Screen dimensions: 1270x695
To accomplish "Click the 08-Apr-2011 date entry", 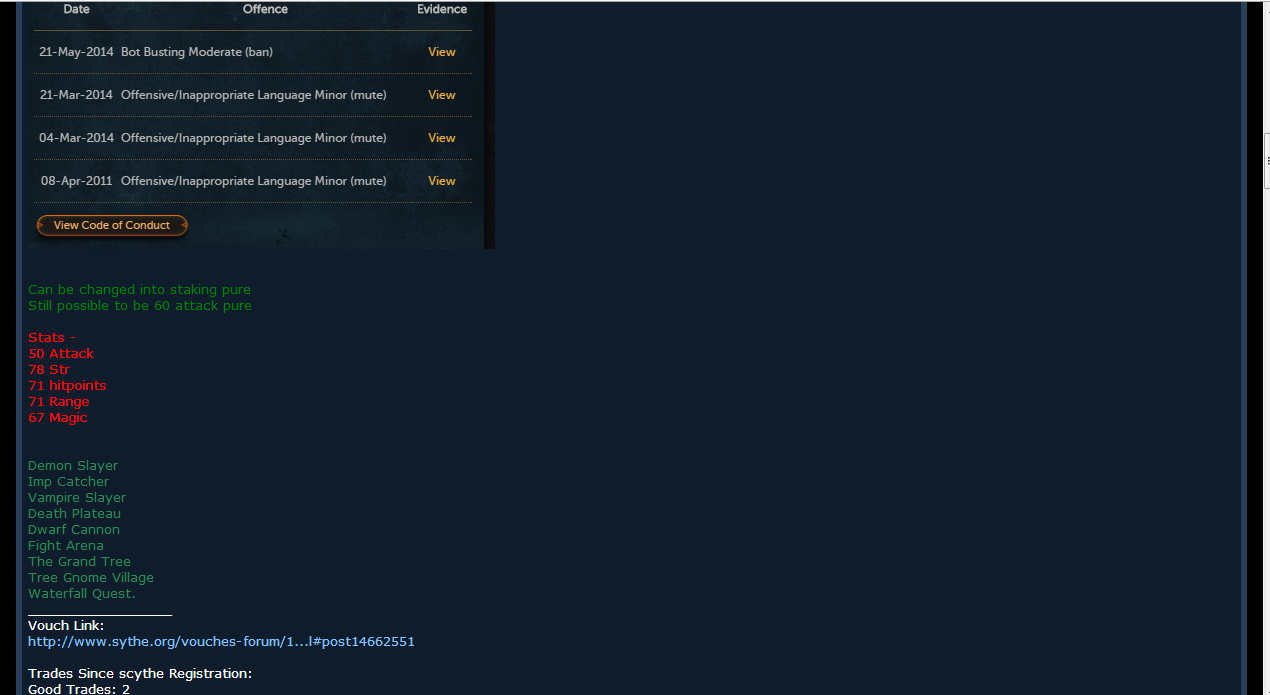I will click(76, 181).
